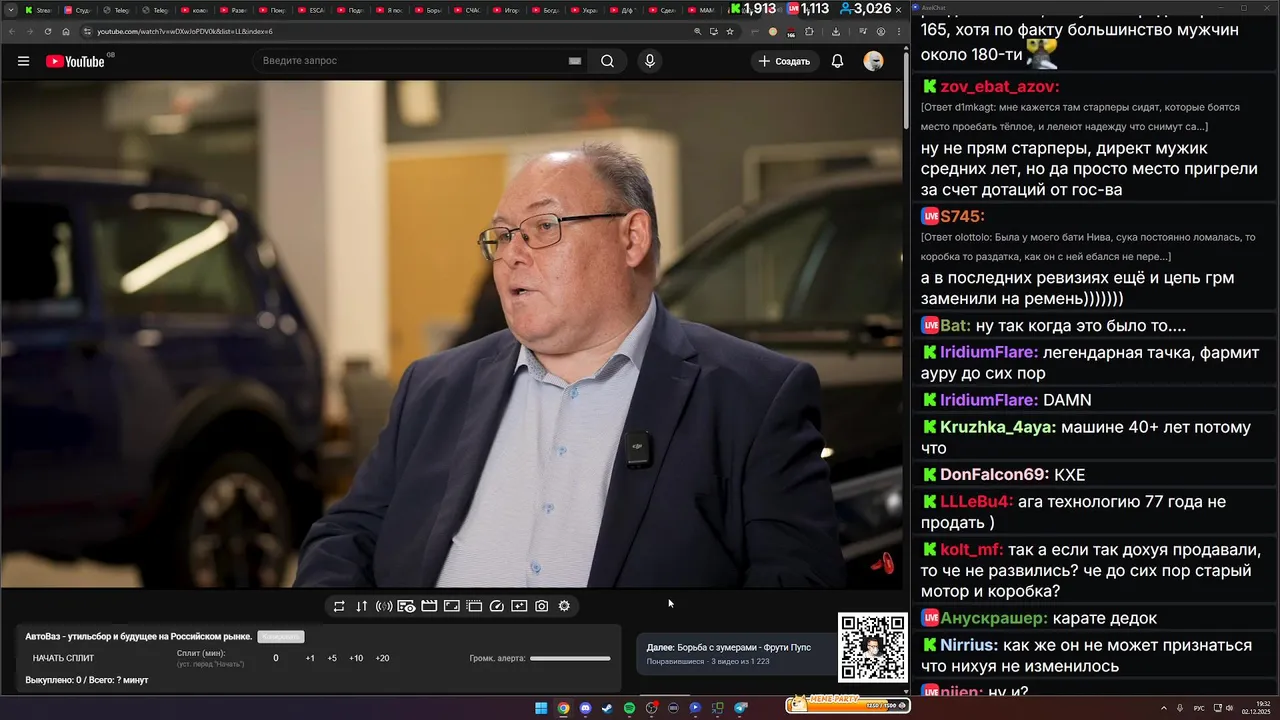Click the НАЧАТЬ СПЛИТ button

[x=63, y=658]
